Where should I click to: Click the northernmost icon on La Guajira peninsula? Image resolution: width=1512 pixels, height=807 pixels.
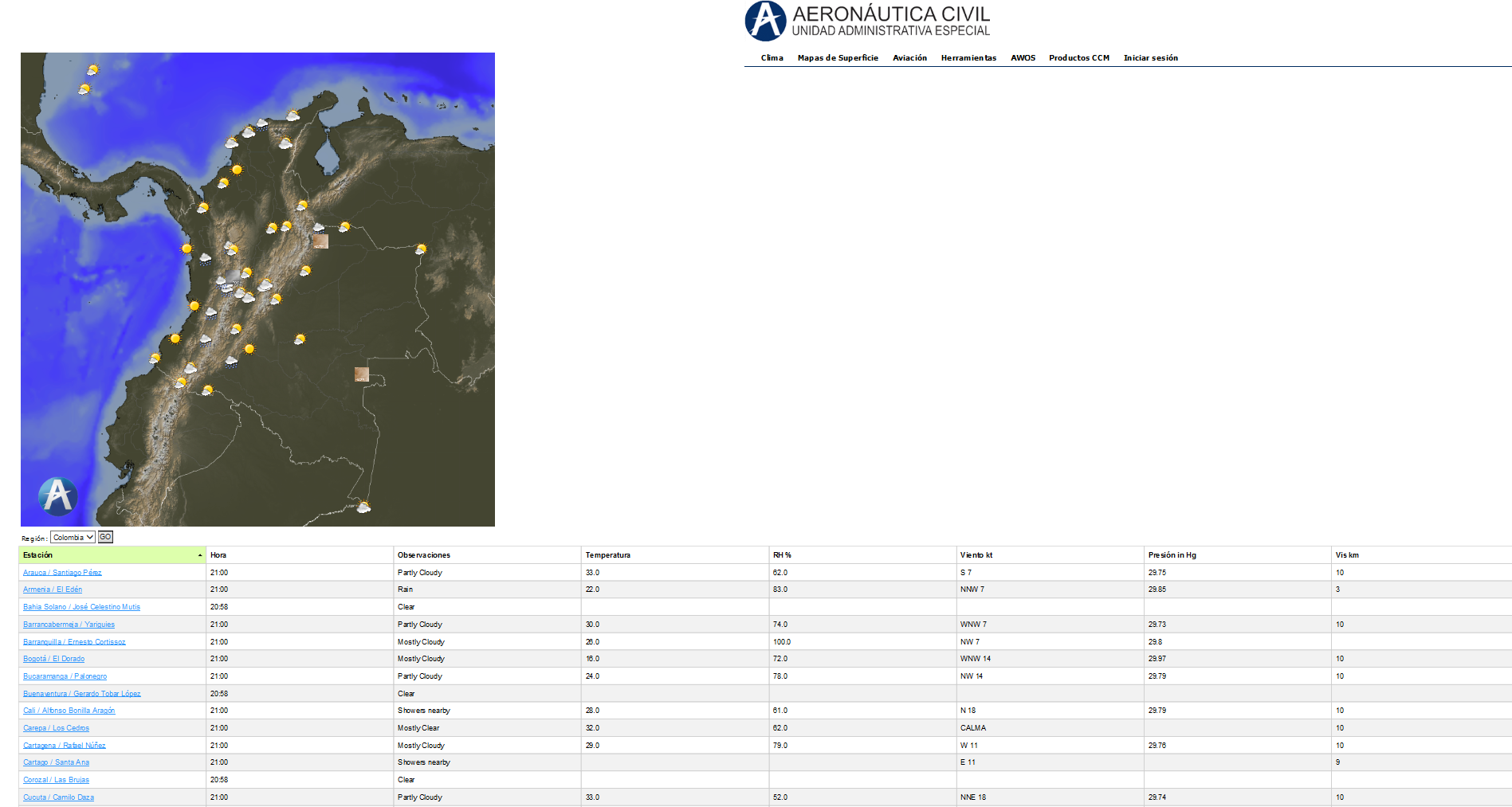click(x=293, y=116)
